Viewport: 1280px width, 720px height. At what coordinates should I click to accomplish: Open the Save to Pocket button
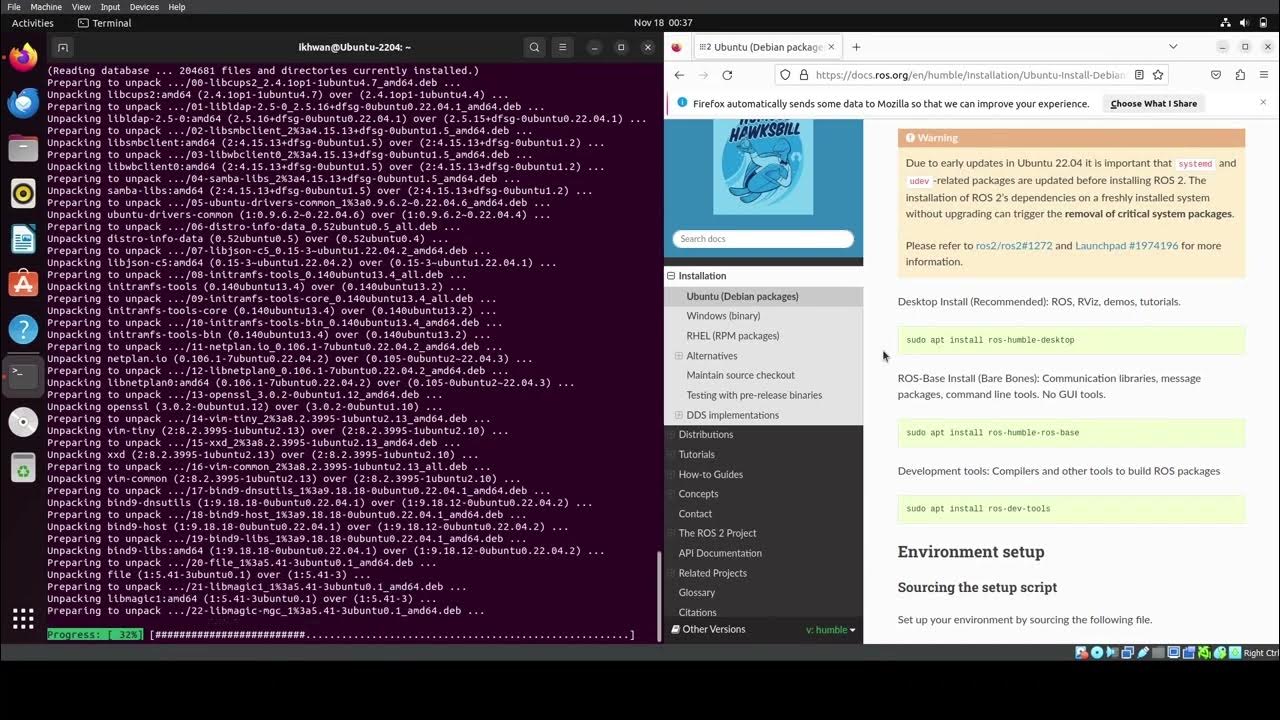[x=1216, y=75]
